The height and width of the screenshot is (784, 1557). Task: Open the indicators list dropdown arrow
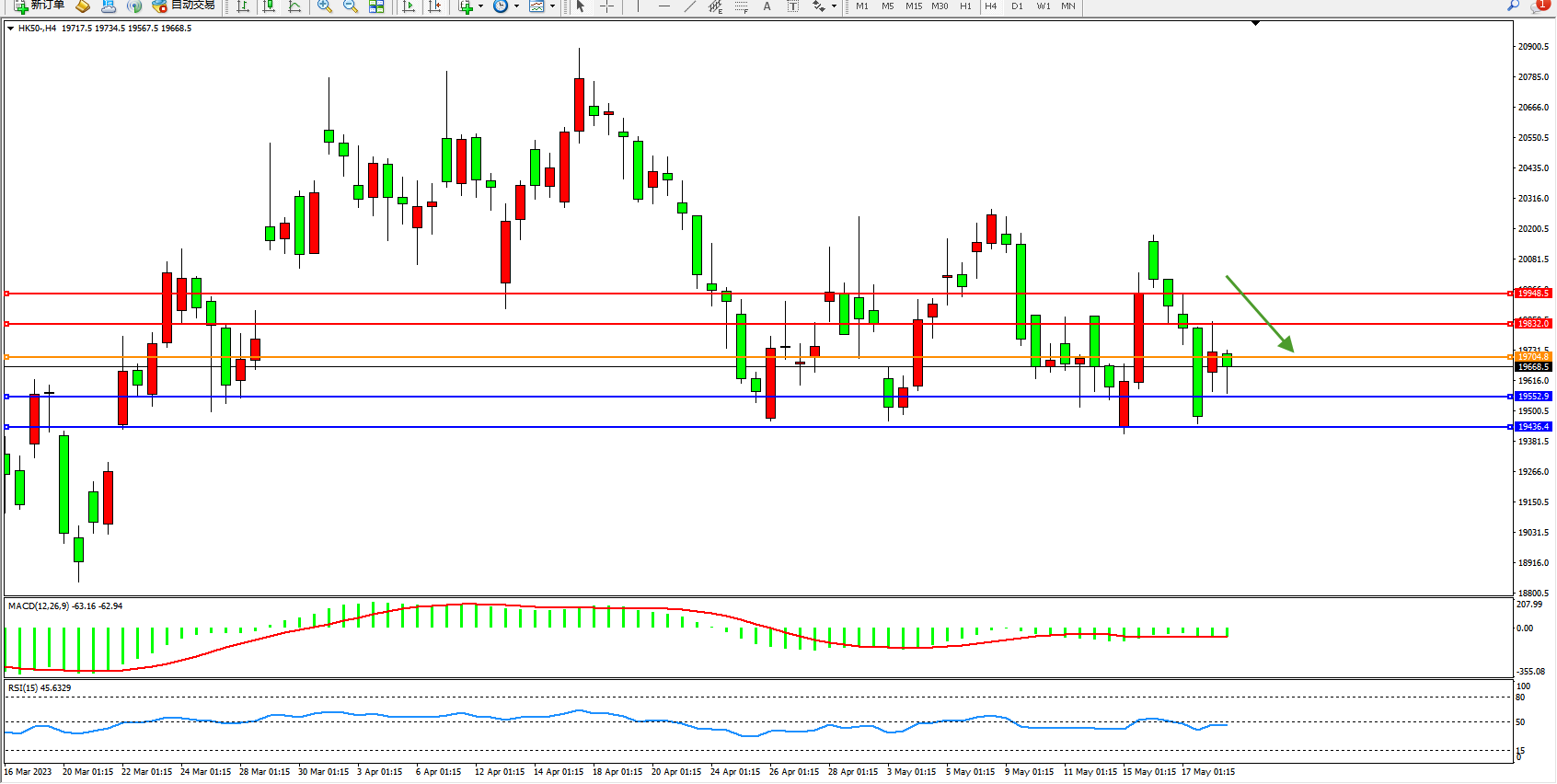pyautogui.click(x=480, y=6)
